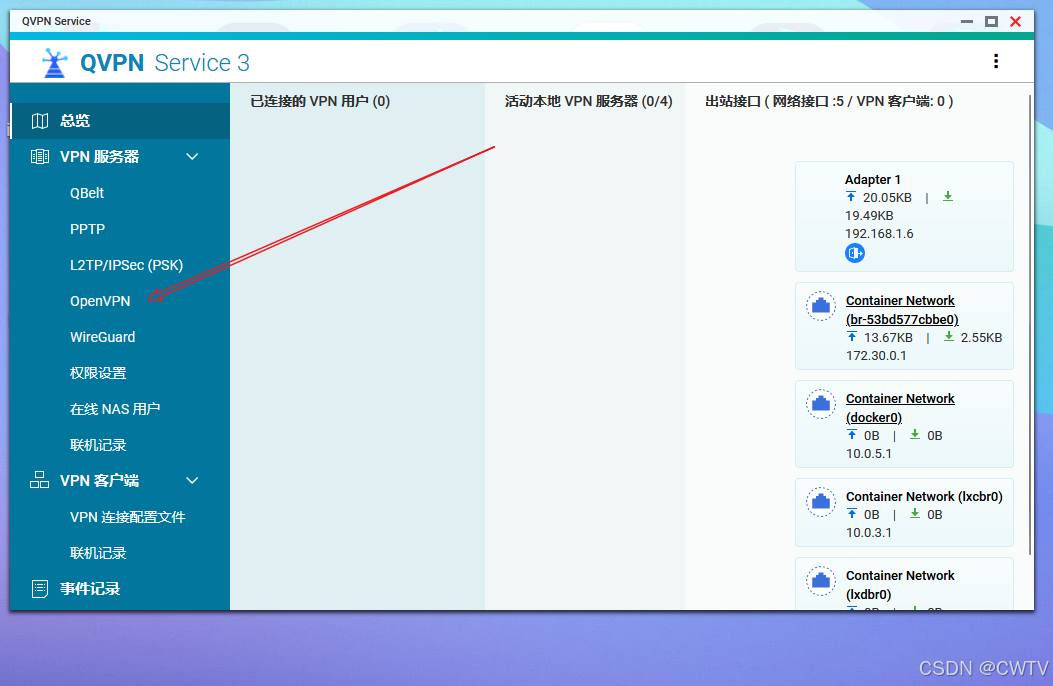Click VPN 服务器 section label
Viewport: 1053px width, 686px height.
[99, 157]
